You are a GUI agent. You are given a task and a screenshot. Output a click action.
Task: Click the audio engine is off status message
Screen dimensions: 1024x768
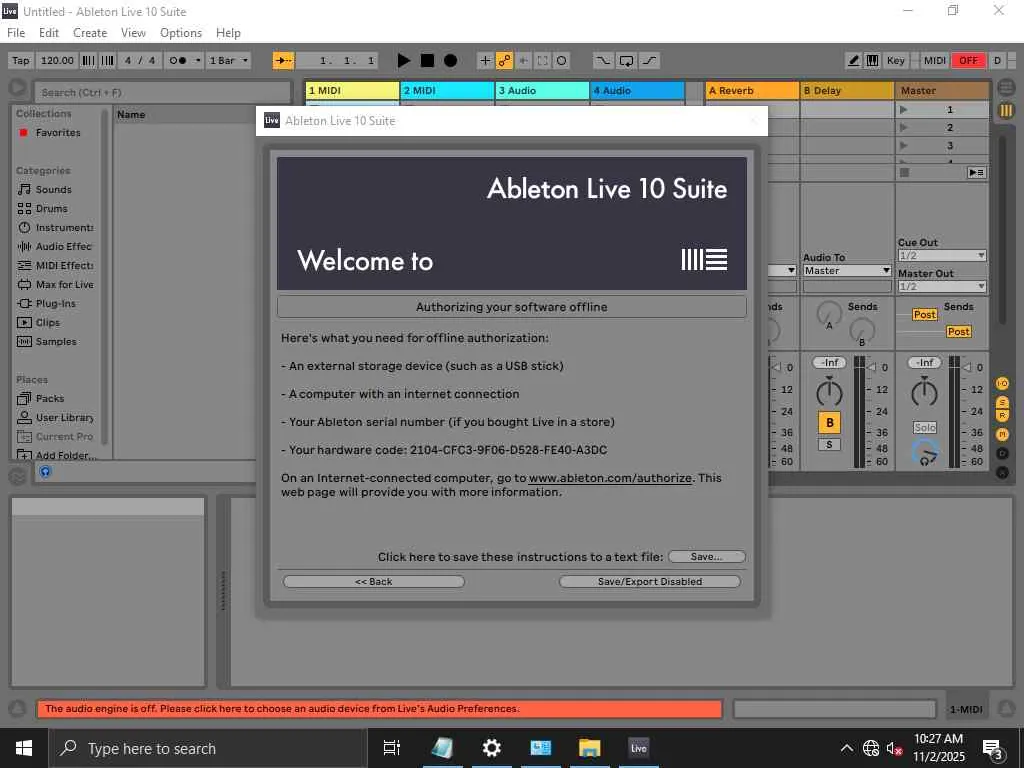379,709
